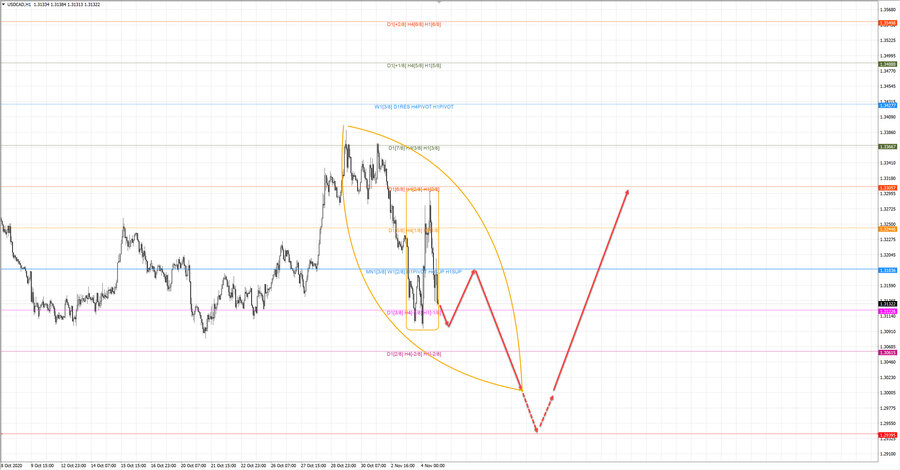Viewport: 900px width, 470px height.
Task: Click the 1.35680 price scale value
Action: [x=887, y=9]
